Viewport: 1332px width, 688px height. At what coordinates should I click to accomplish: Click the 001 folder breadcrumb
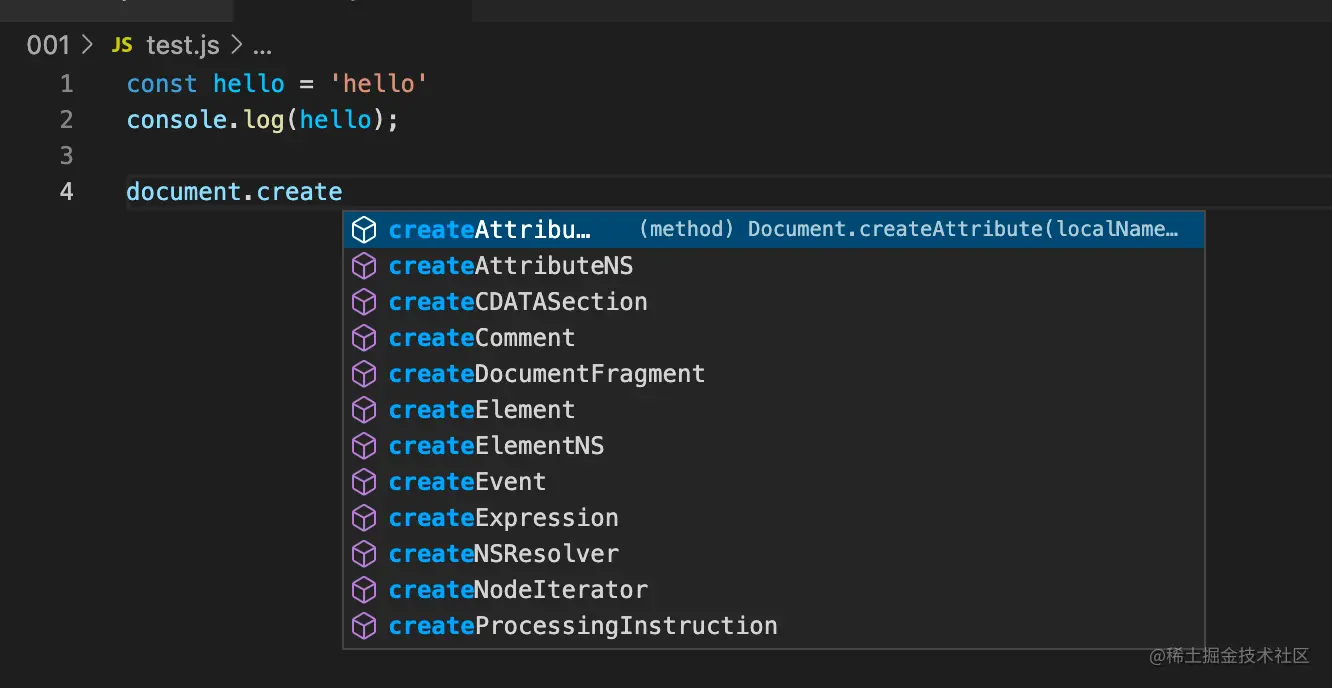click(48, 45)
